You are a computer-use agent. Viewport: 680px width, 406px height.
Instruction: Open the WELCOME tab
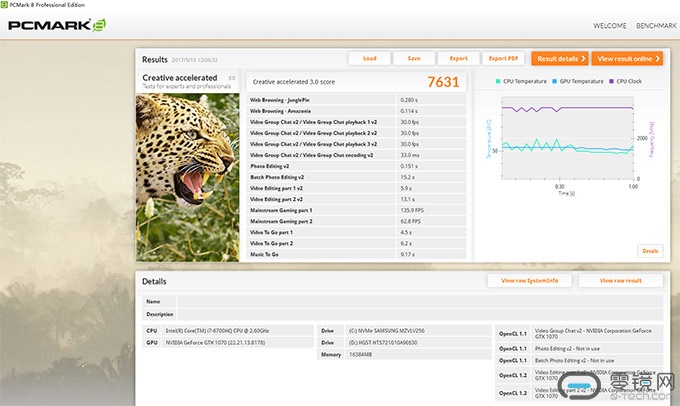(610, 26)
